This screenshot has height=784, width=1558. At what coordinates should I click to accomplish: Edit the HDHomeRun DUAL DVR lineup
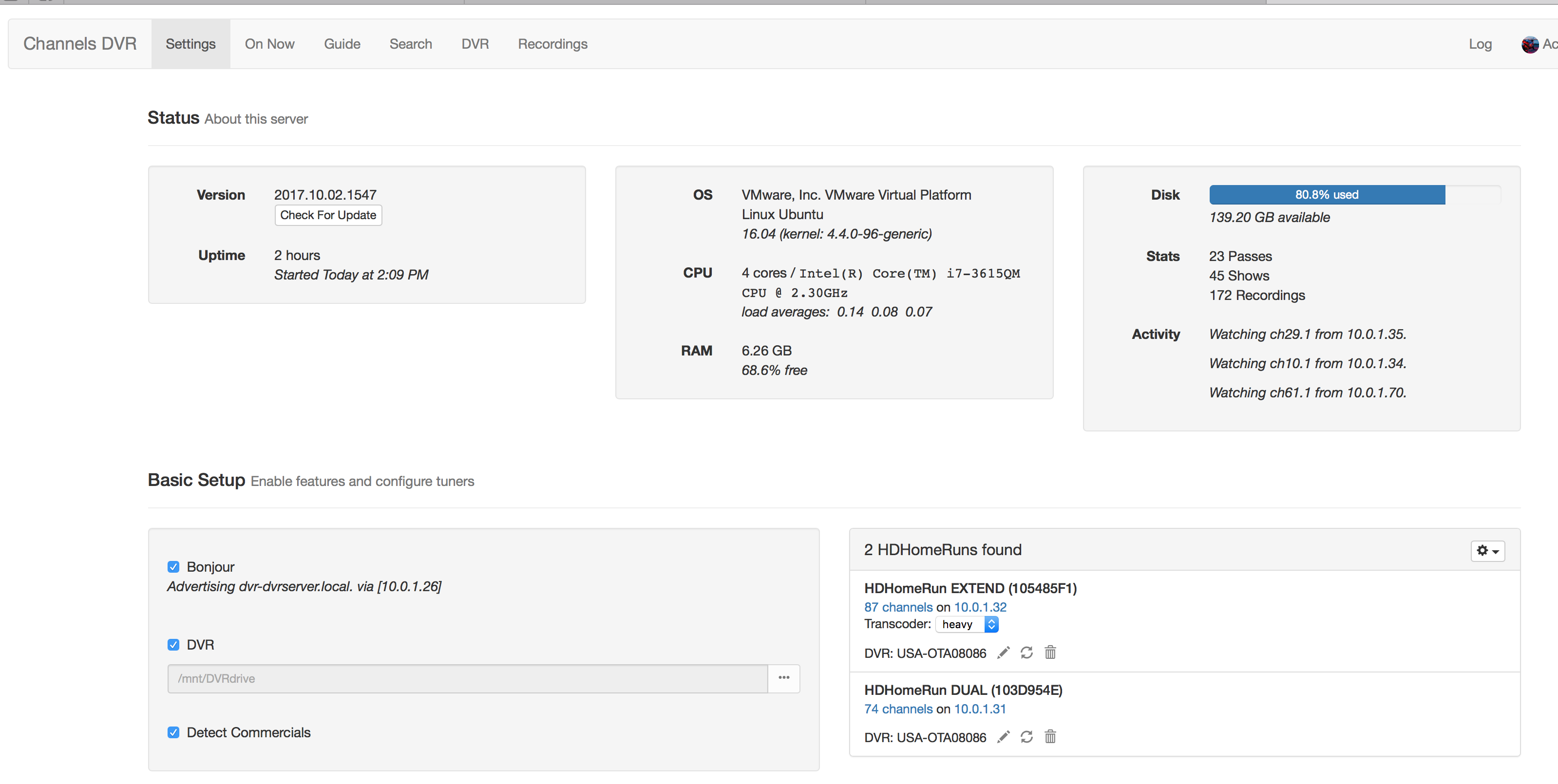[1004, 737]
